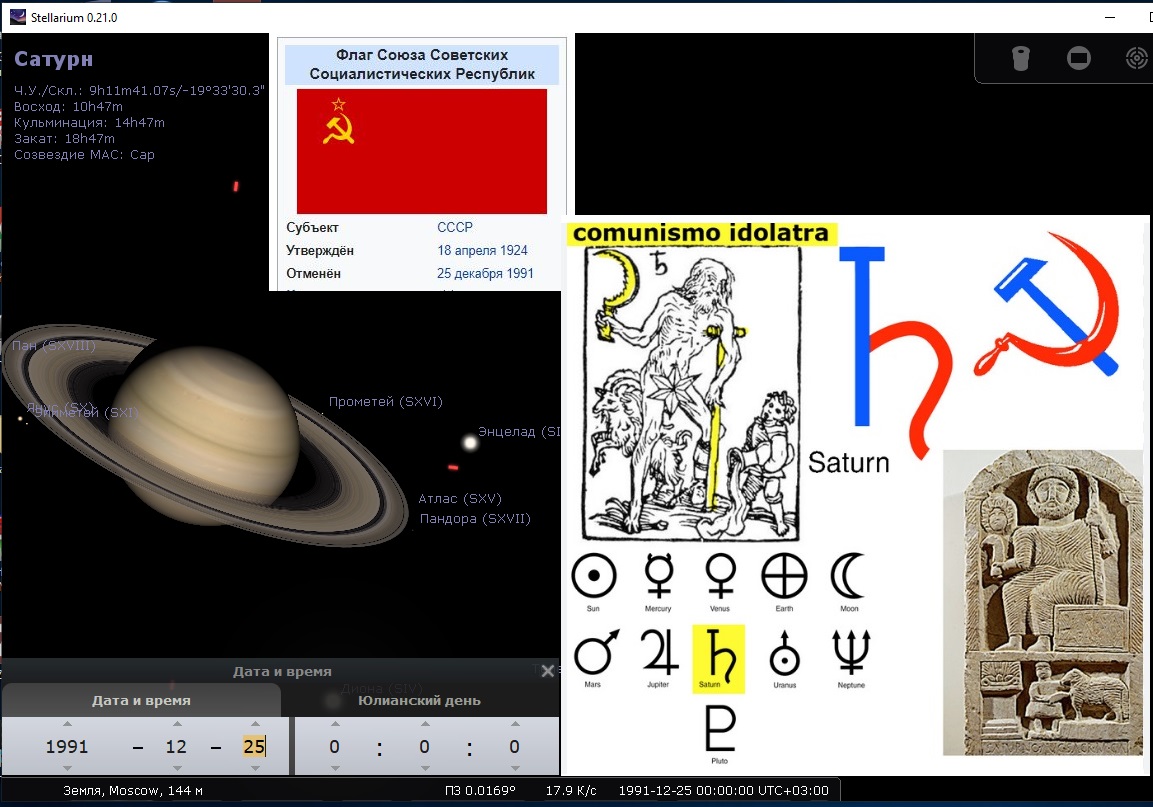
Task: Click the Jupiter symbol in the planet chart
Action: click(659, 653)
